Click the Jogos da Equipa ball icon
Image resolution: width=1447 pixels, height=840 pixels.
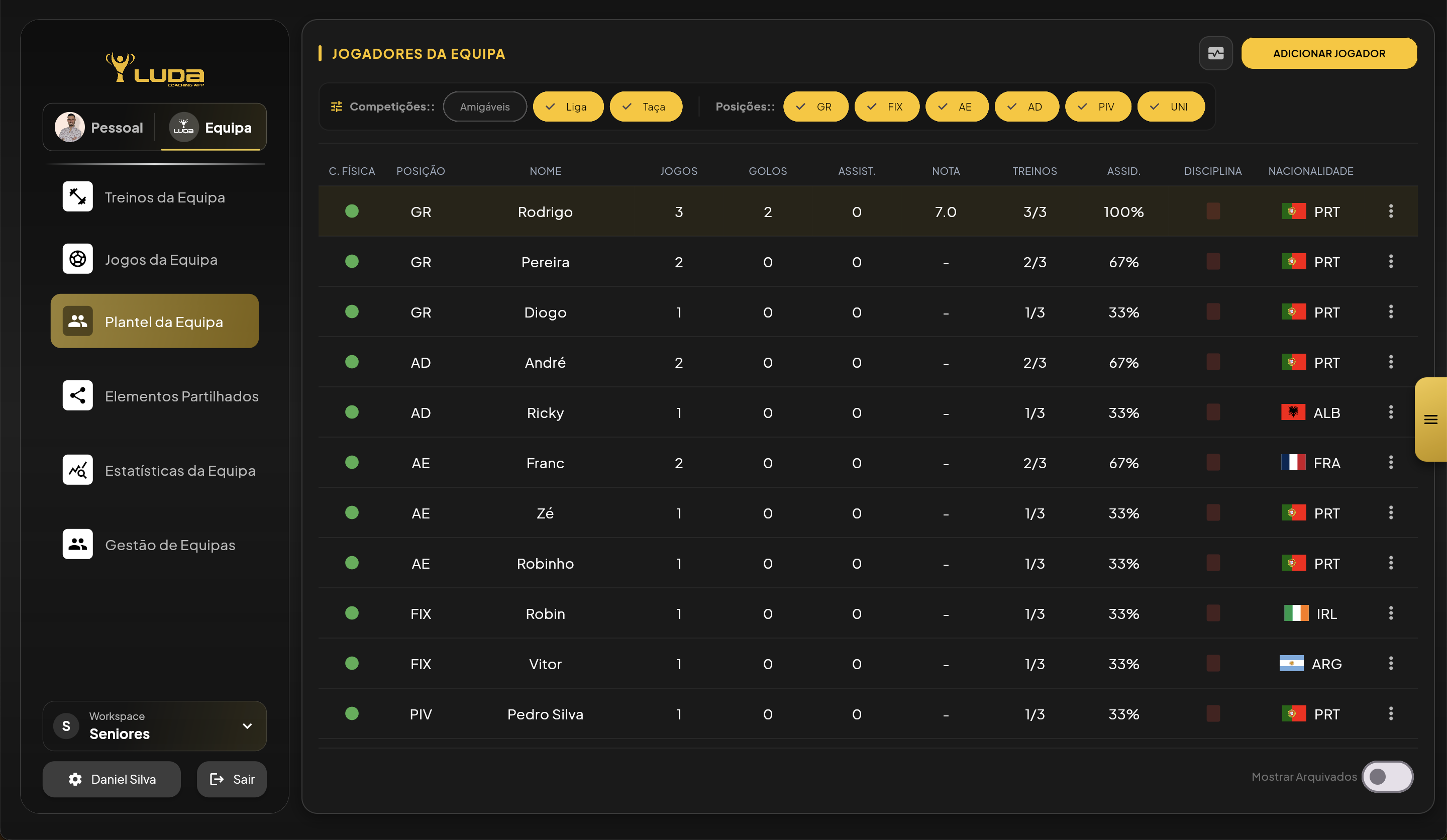pos(77,259)
